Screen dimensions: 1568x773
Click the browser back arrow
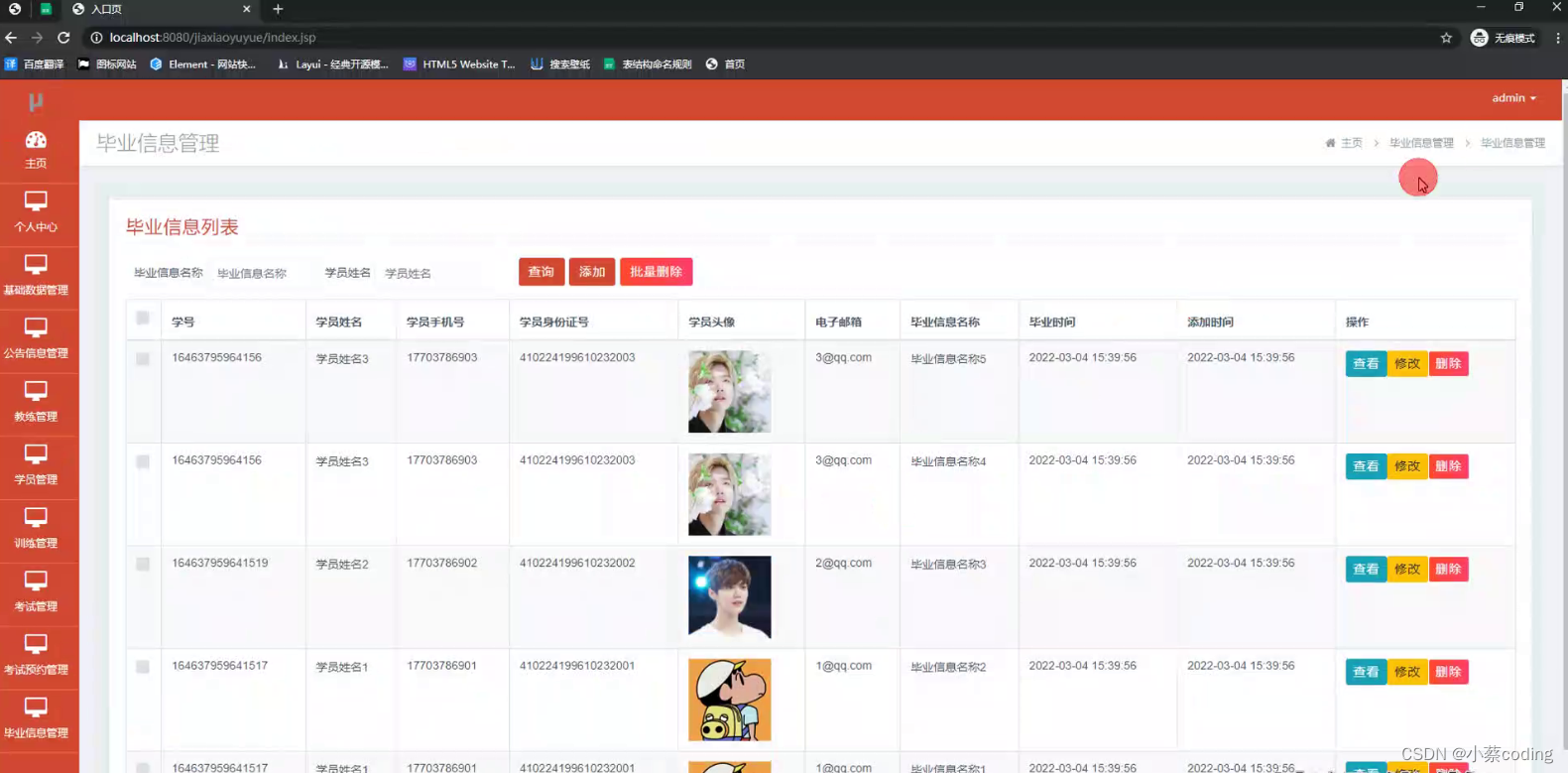(11, 38)
